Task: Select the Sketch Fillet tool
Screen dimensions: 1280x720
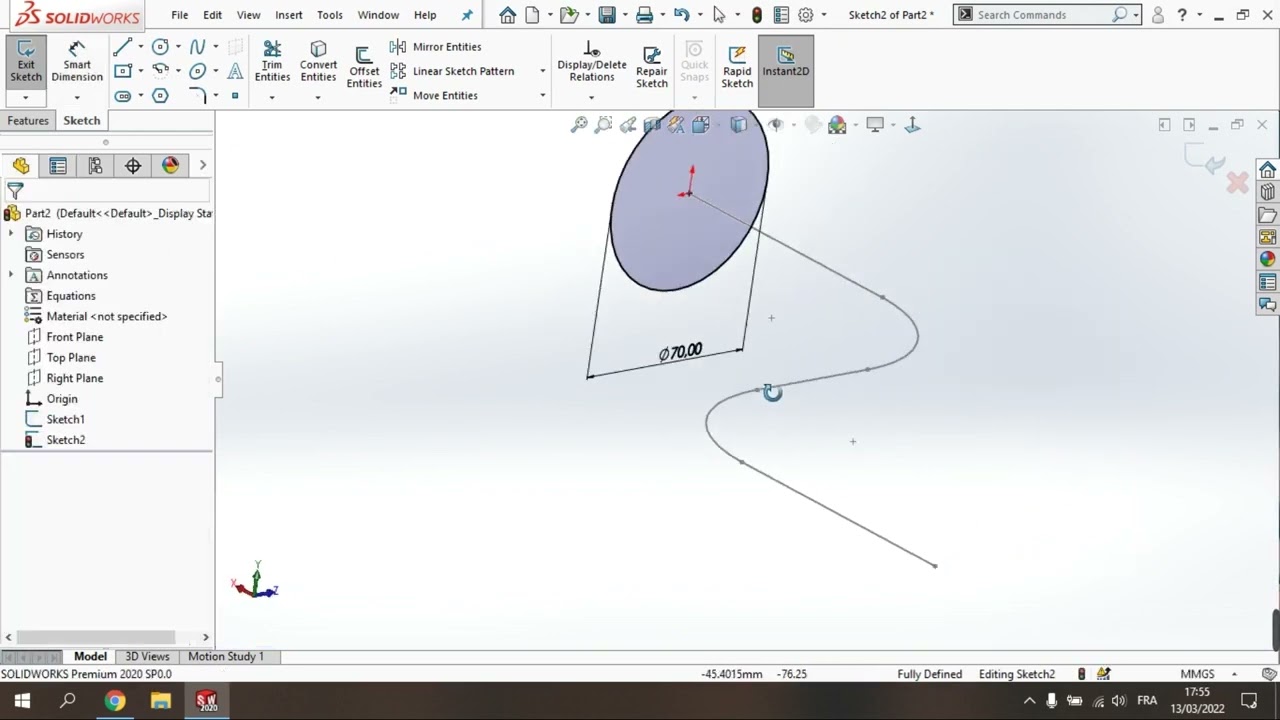Action: point(197,96)
